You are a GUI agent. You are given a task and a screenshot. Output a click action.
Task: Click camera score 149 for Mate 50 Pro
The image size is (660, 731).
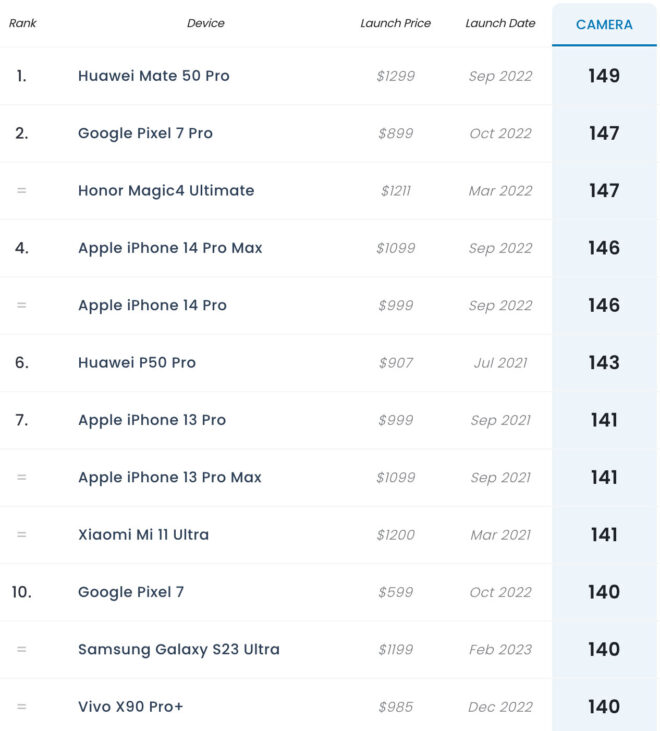[x=604, y=76]
